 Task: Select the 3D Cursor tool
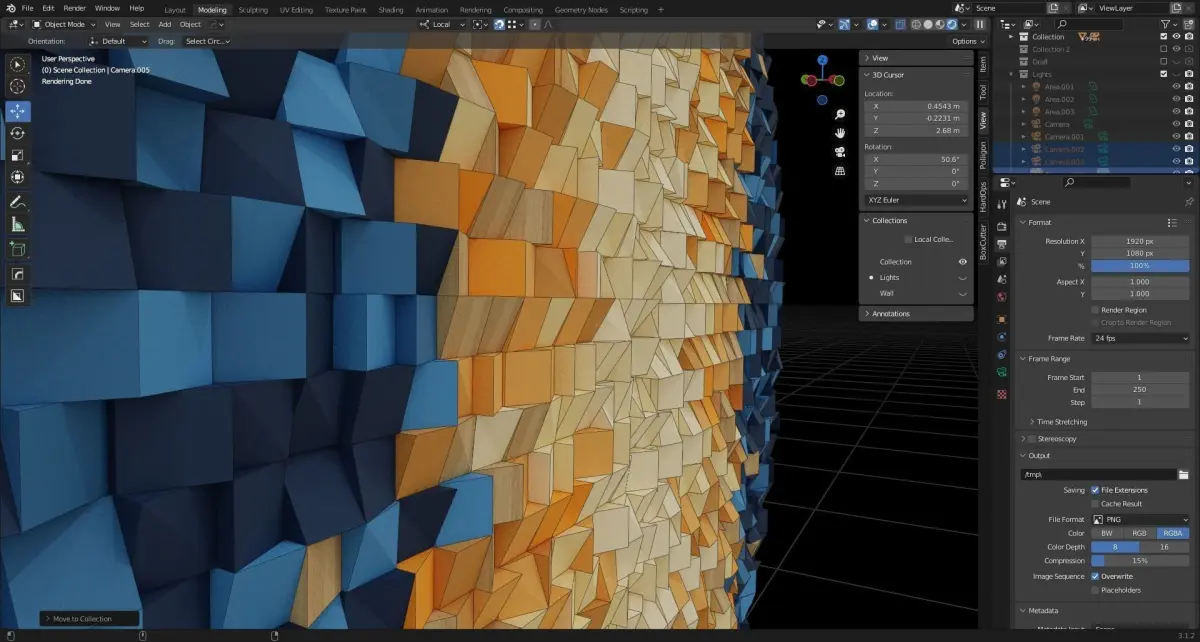click(x=18, y=87)
